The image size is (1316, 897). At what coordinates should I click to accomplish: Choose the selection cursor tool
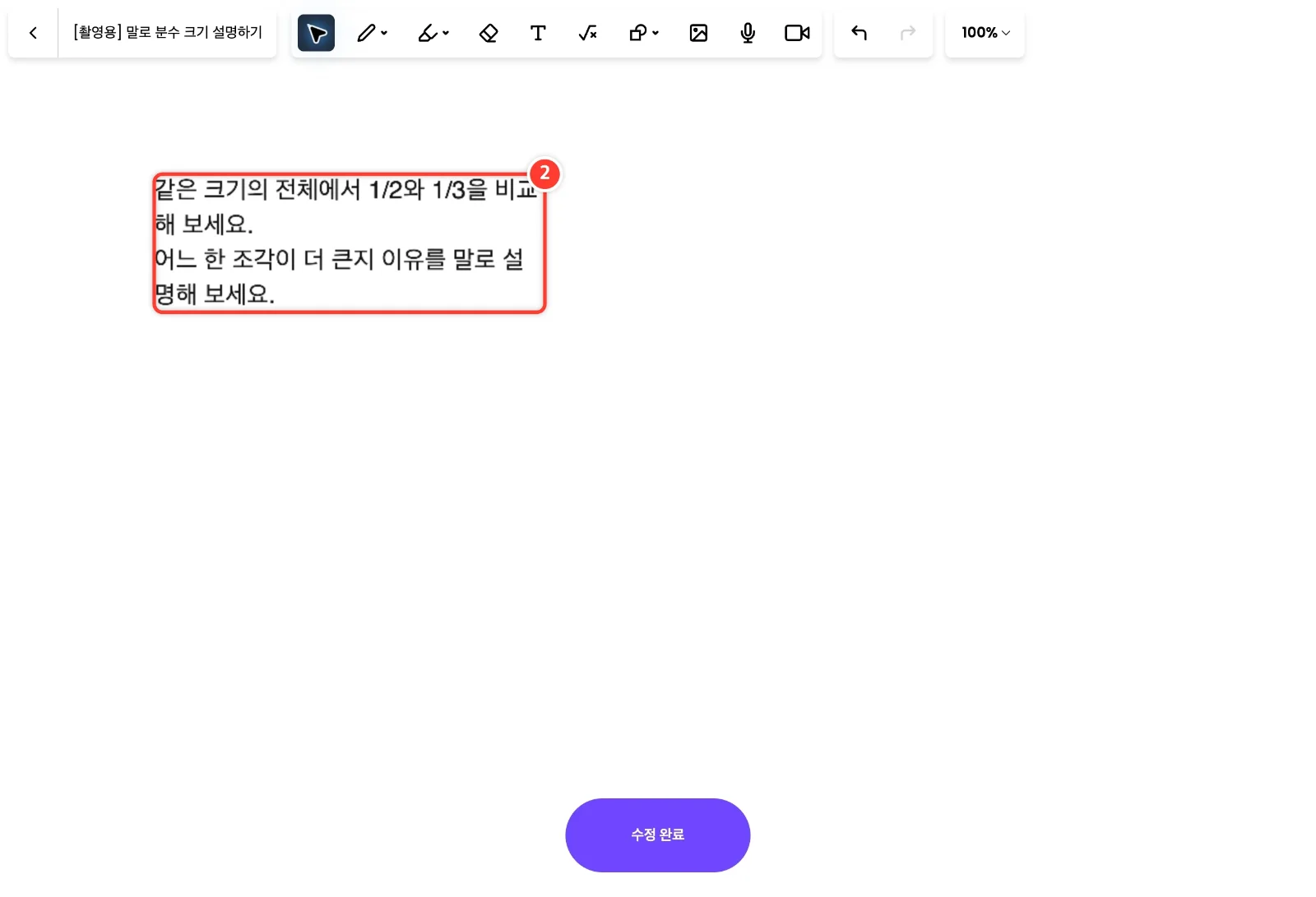tap(316, 33)
